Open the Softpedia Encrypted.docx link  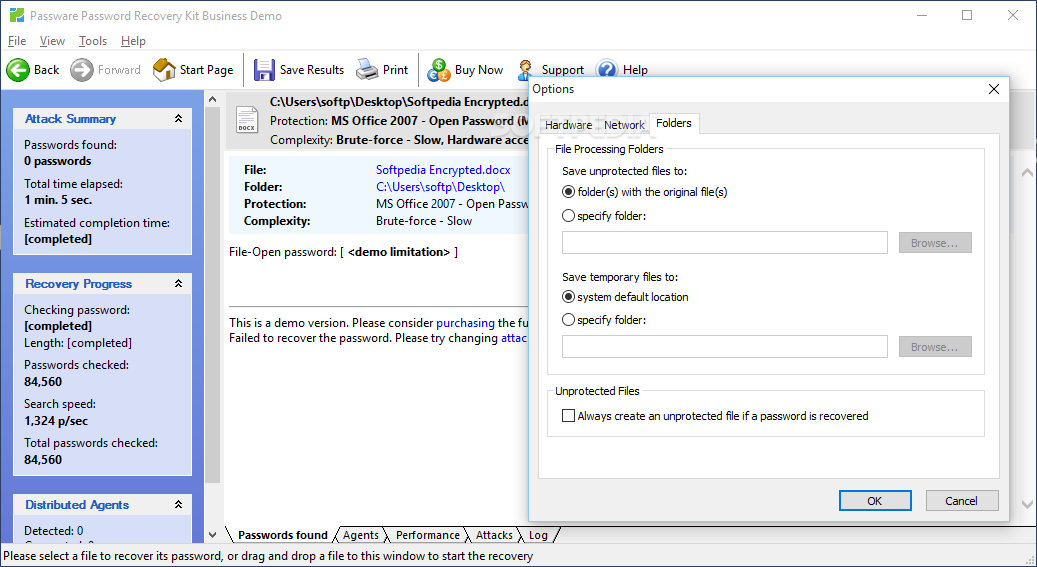443,170
